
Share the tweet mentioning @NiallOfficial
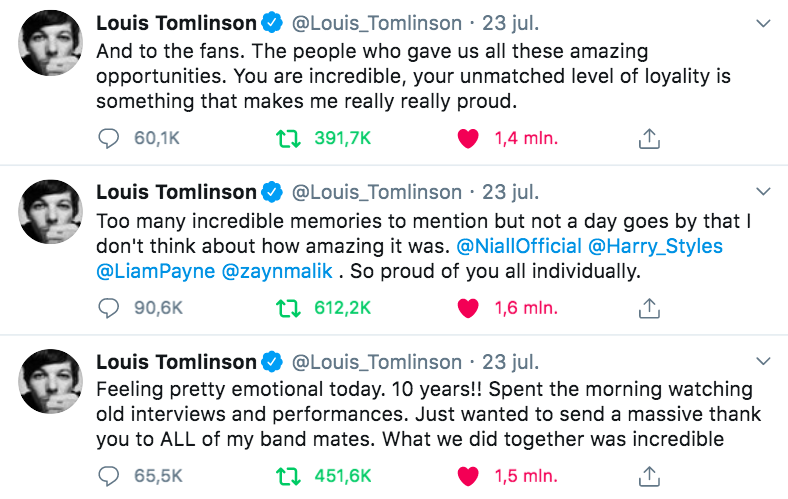click(648, 308)
